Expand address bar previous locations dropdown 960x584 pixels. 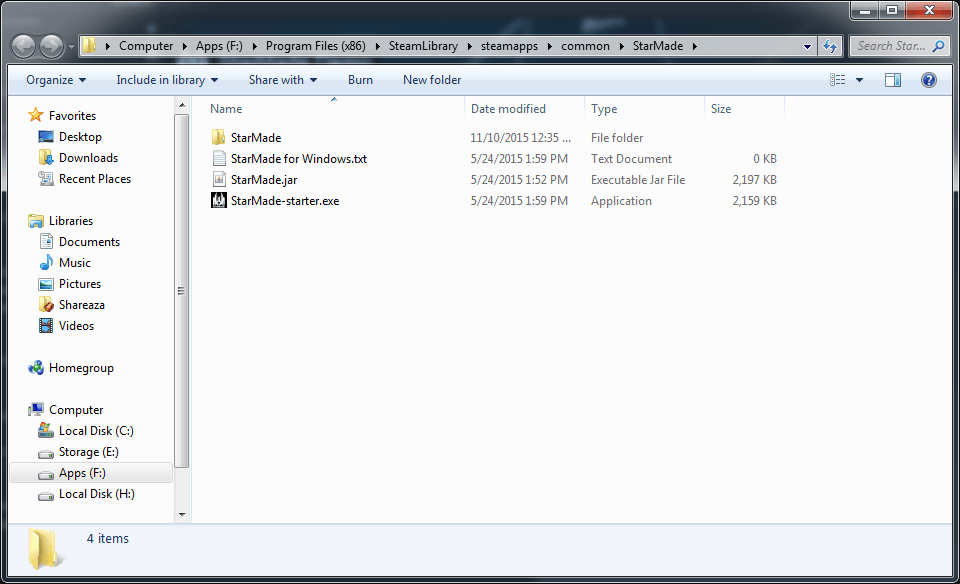(807, 46)
